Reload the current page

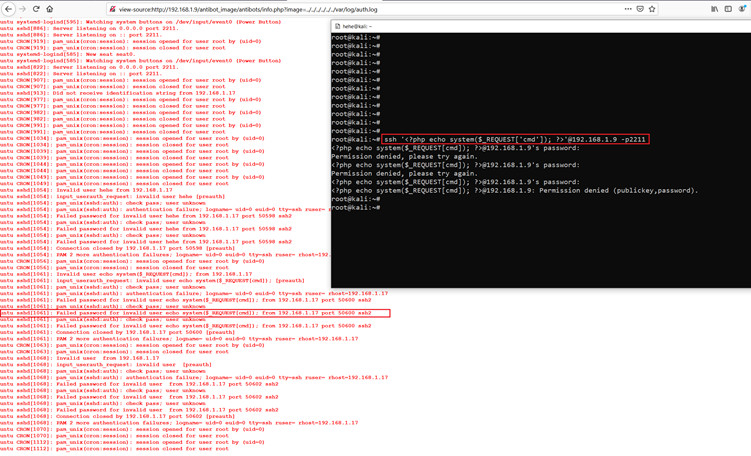(36, 9)
